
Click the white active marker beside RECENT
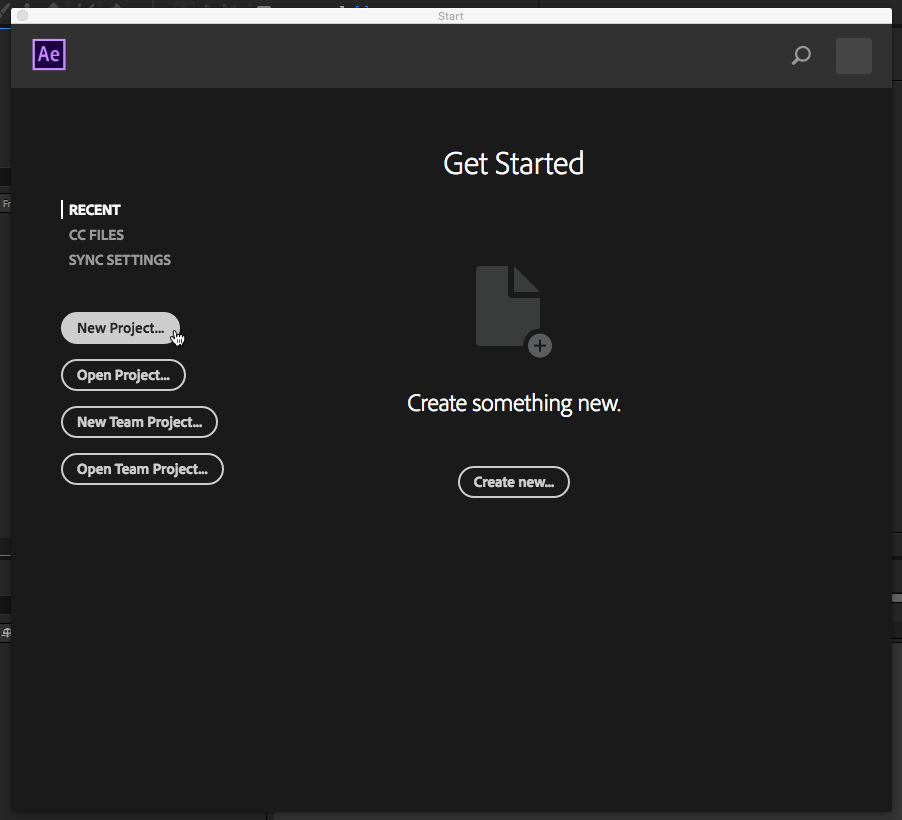click(x=62, y=210)
